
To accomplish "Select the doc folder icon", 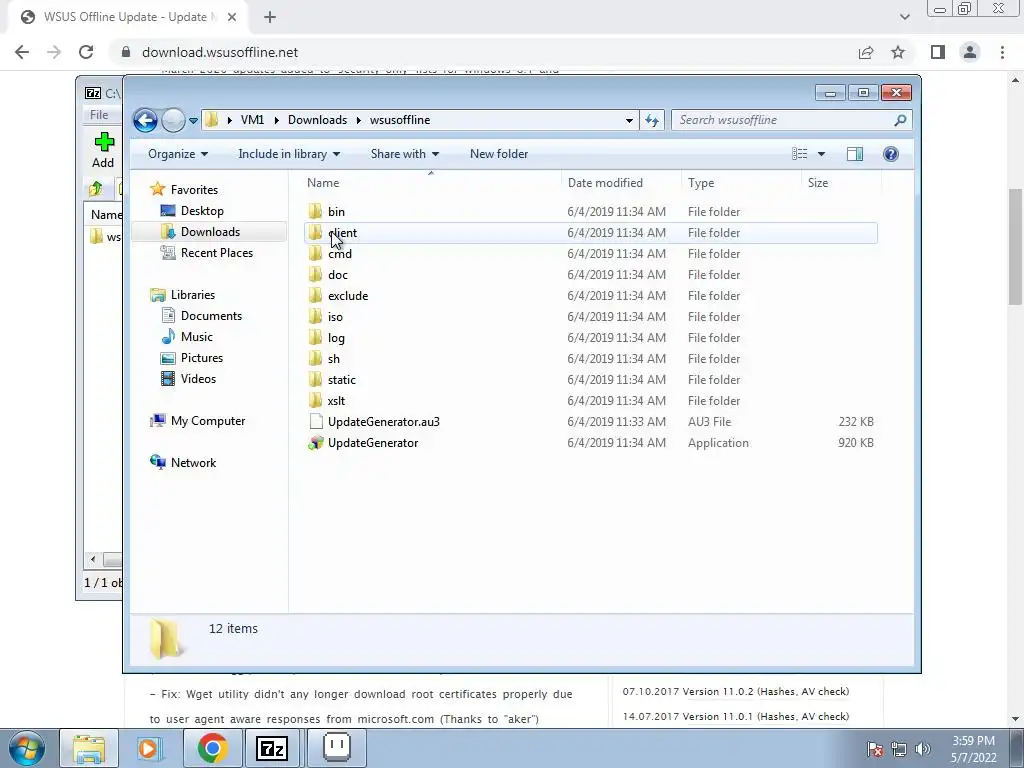I will click(315, 275).
